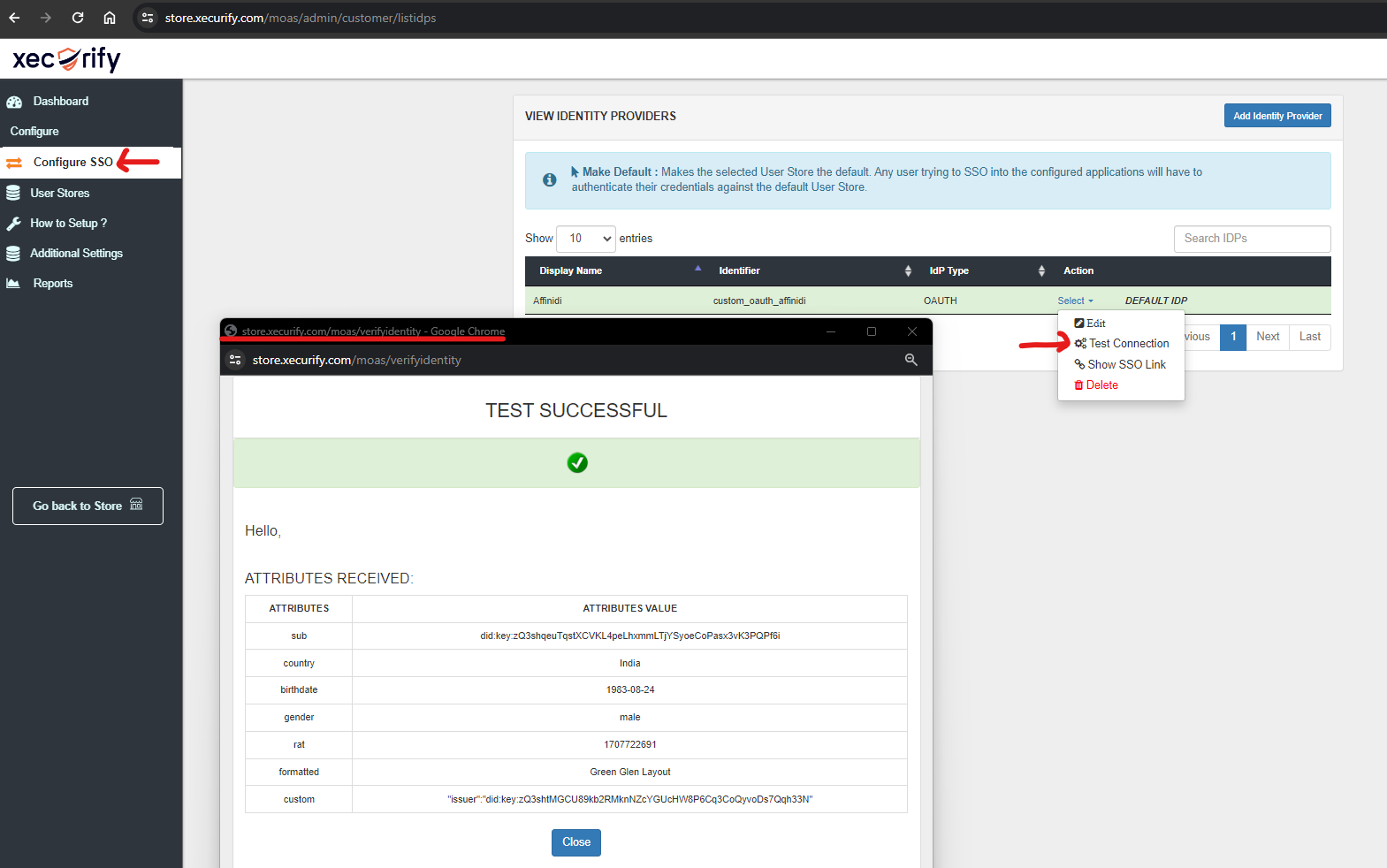Click the Show SSO Link chain icon
The image size is (1387, 868).
(1079, 364)
